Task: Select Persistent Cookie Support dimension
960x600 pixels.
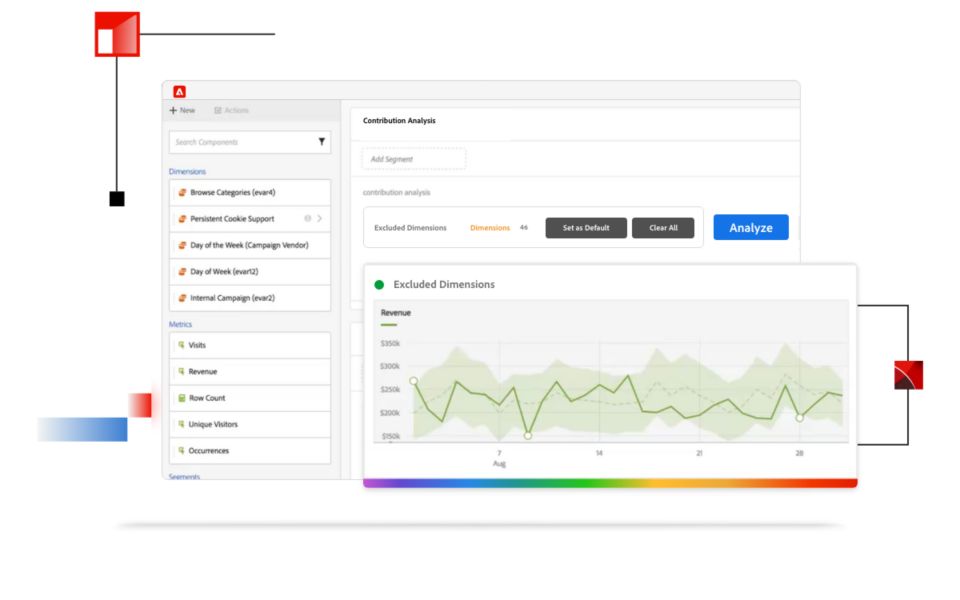Action: pyautogui.click(x=250, y=219)
